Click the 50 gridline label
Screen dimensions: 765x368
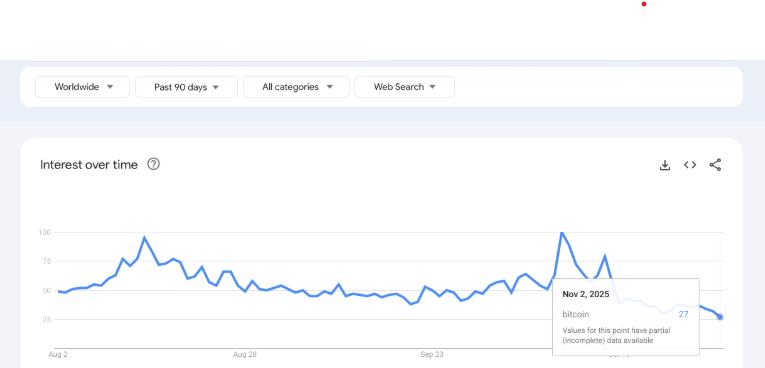(x=45, y=290)
